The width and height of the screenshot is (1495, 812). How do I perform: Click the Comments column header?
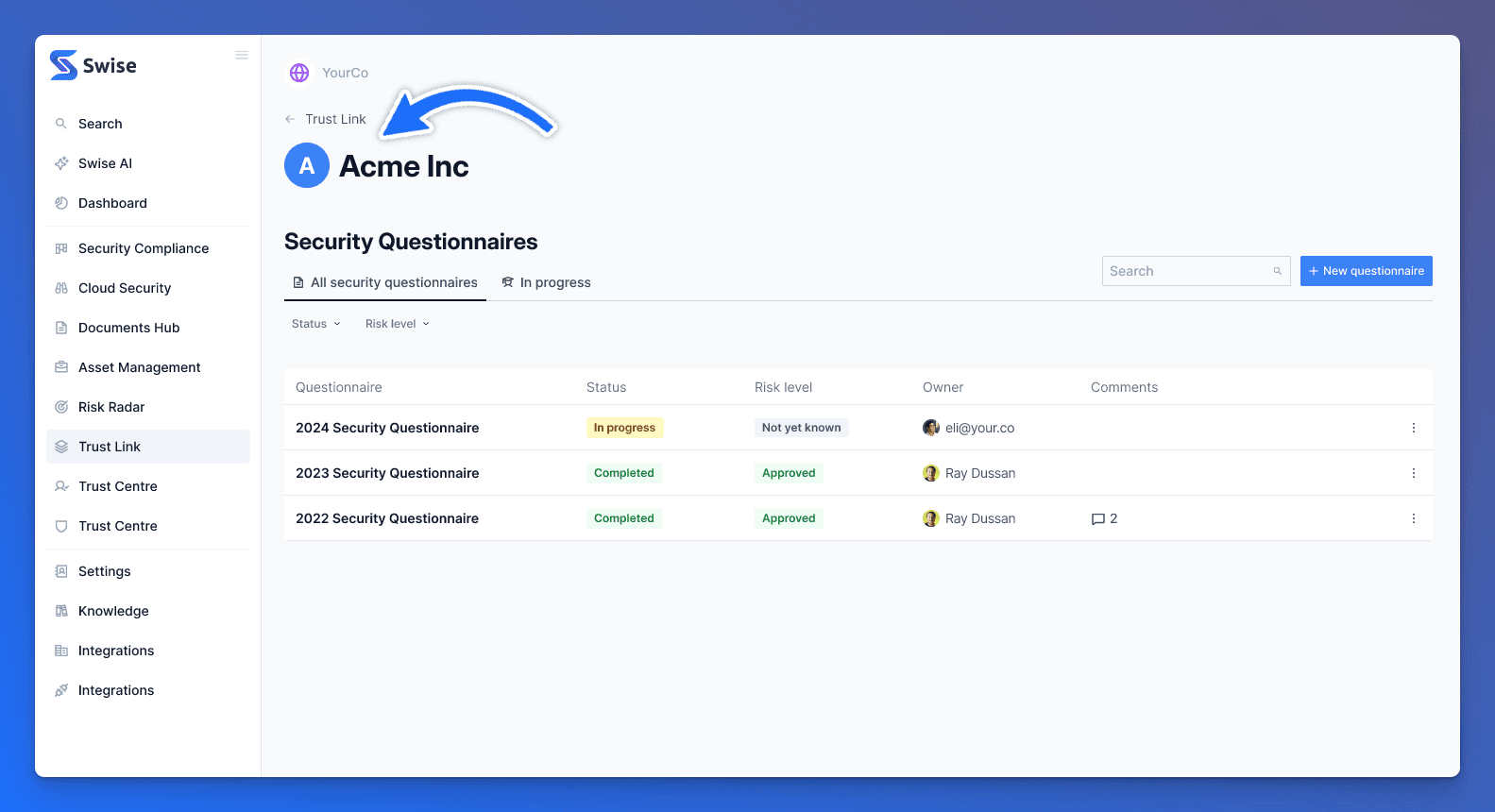[x=1124, y=387]
